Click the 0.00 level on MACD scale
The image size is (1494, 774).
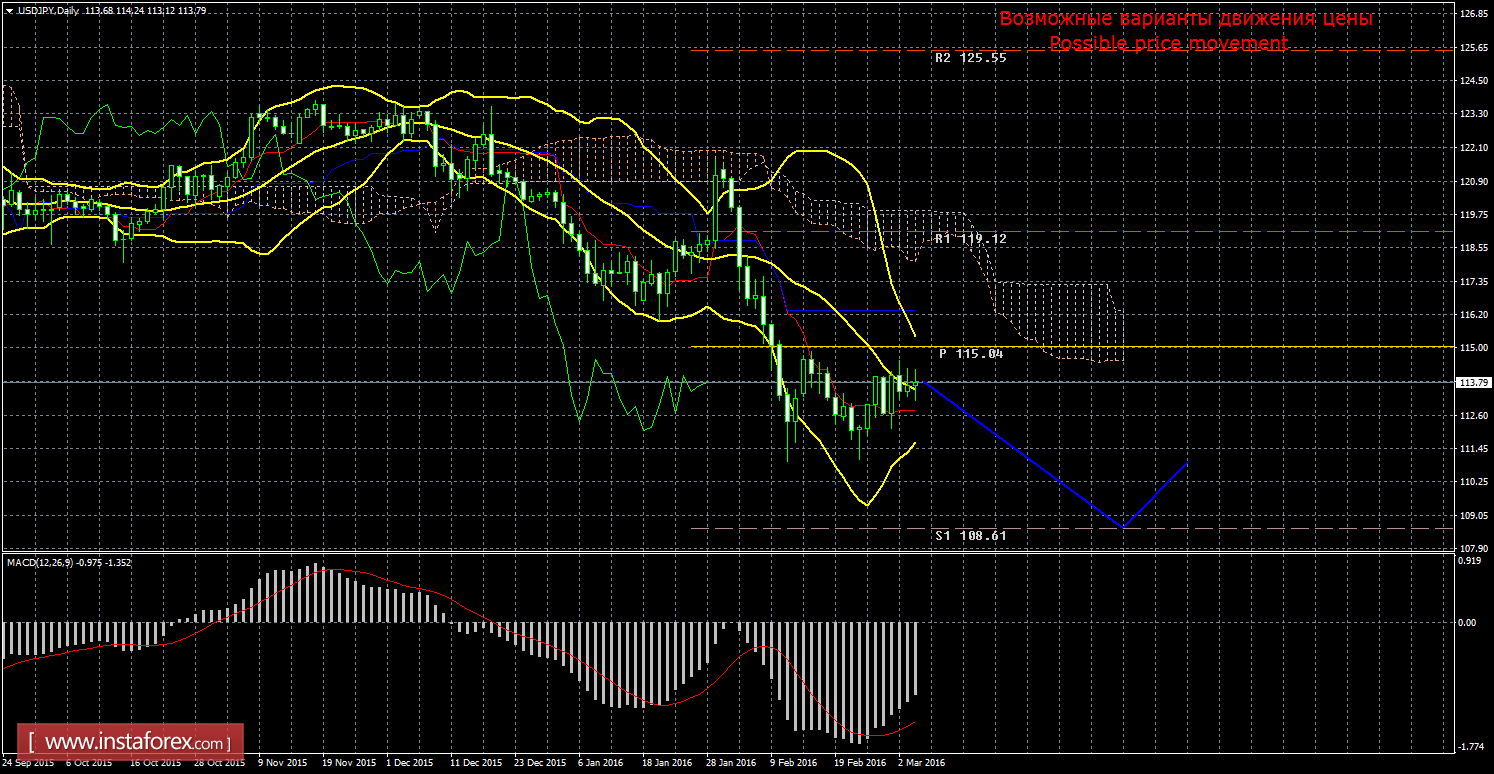tap(1467, 622)
